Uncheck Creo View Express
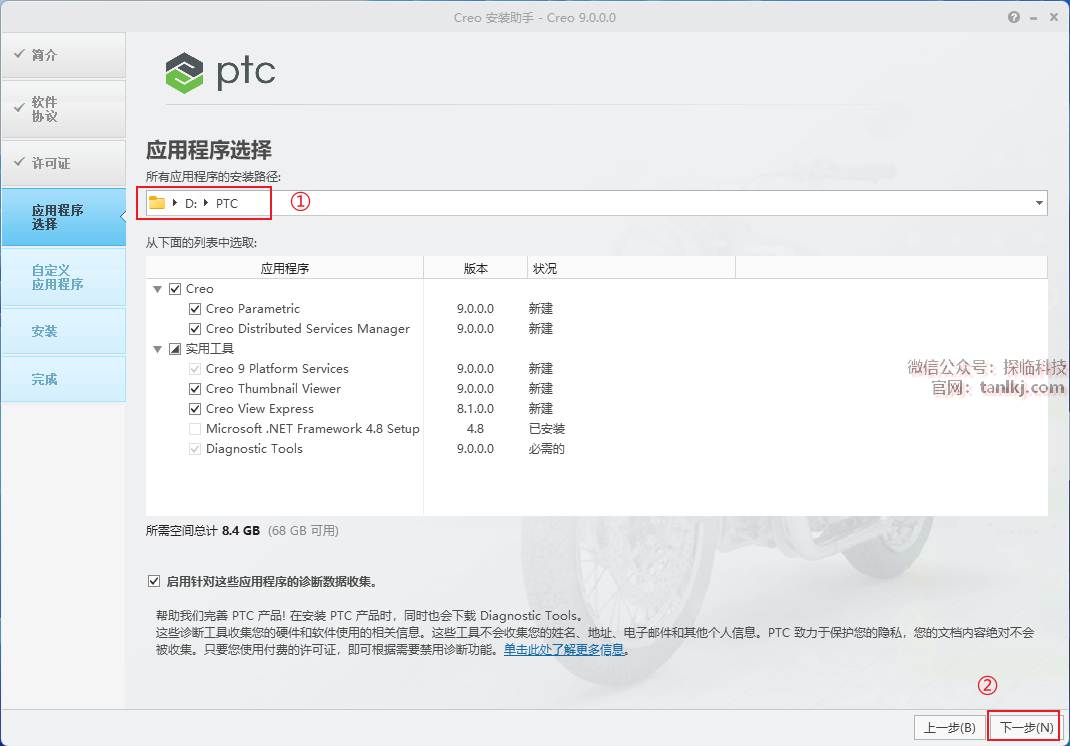1070x746 pixels. coord(195,409)
